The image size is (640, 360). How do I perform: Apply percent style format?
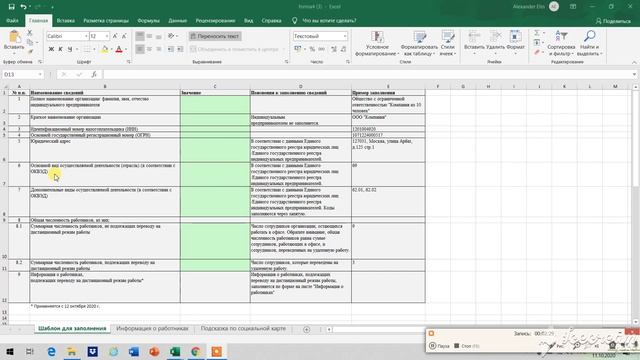[x=312, y=49]
